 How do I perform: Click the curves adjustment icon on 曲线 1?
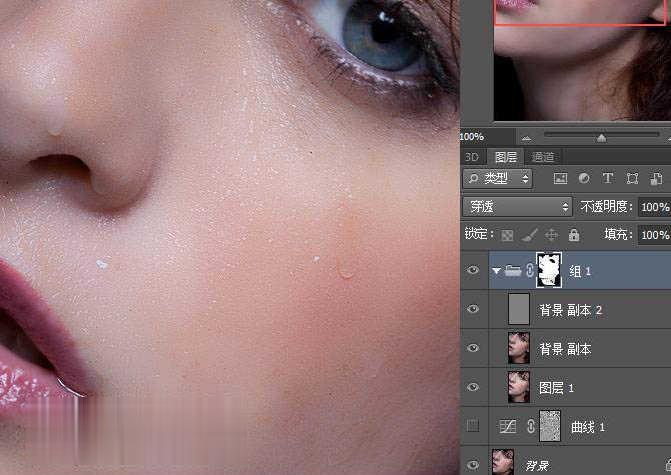[508, 426]
